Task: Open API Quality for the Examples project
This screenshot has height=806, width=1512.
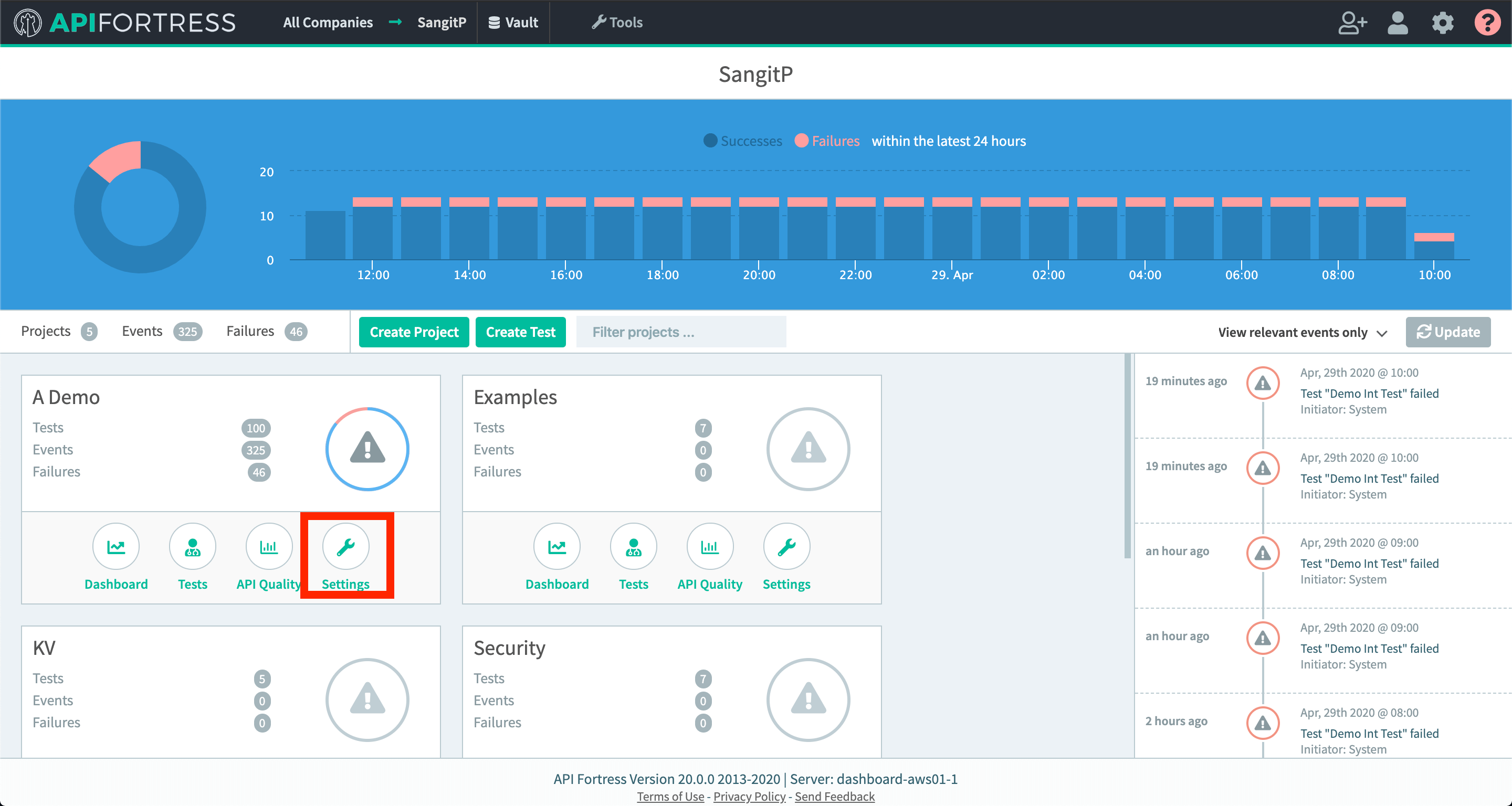Action: pos(710,547)
